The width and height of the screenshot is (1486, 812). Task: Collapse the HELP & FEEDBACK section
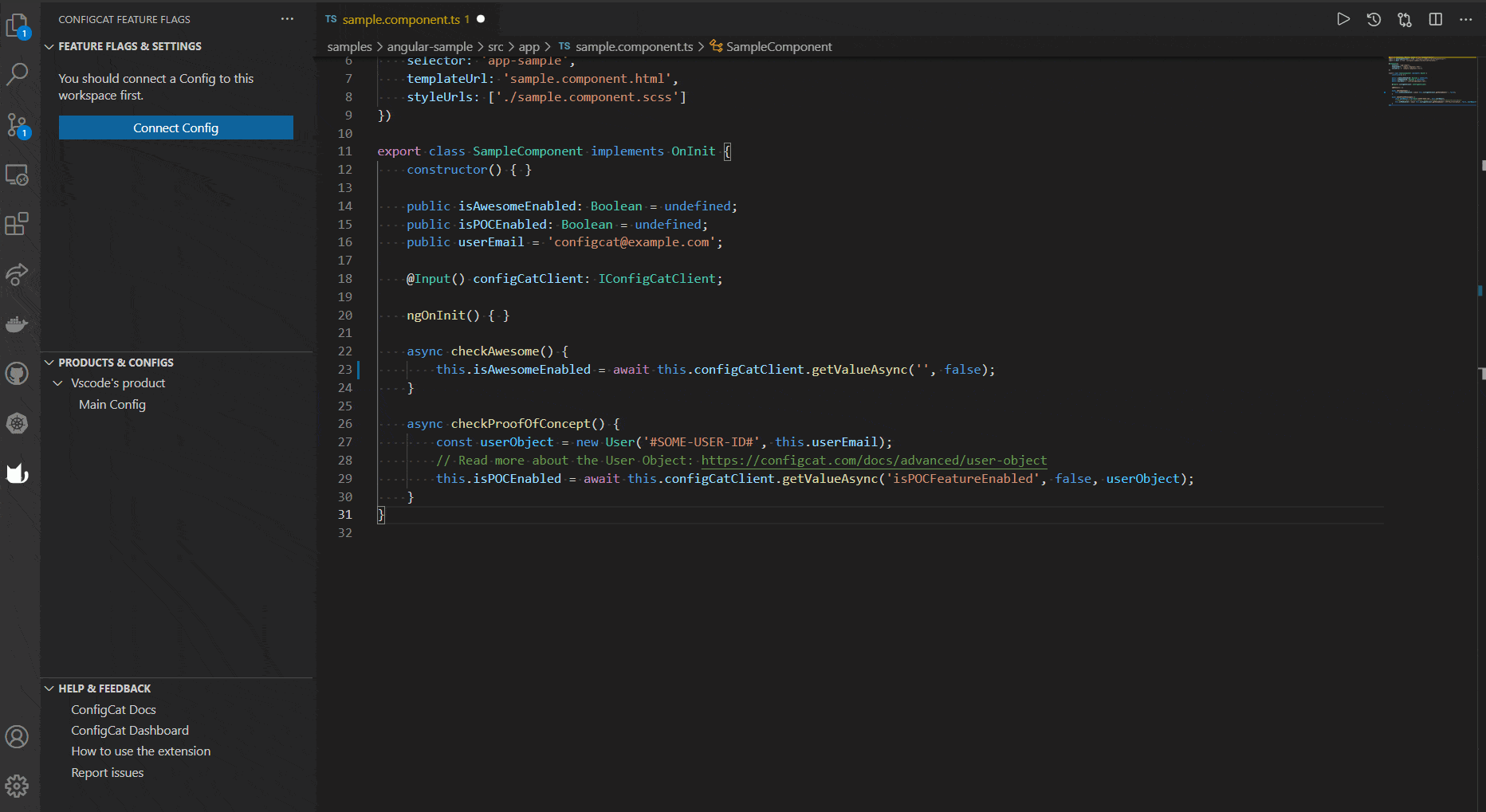[x=49, y=688]
